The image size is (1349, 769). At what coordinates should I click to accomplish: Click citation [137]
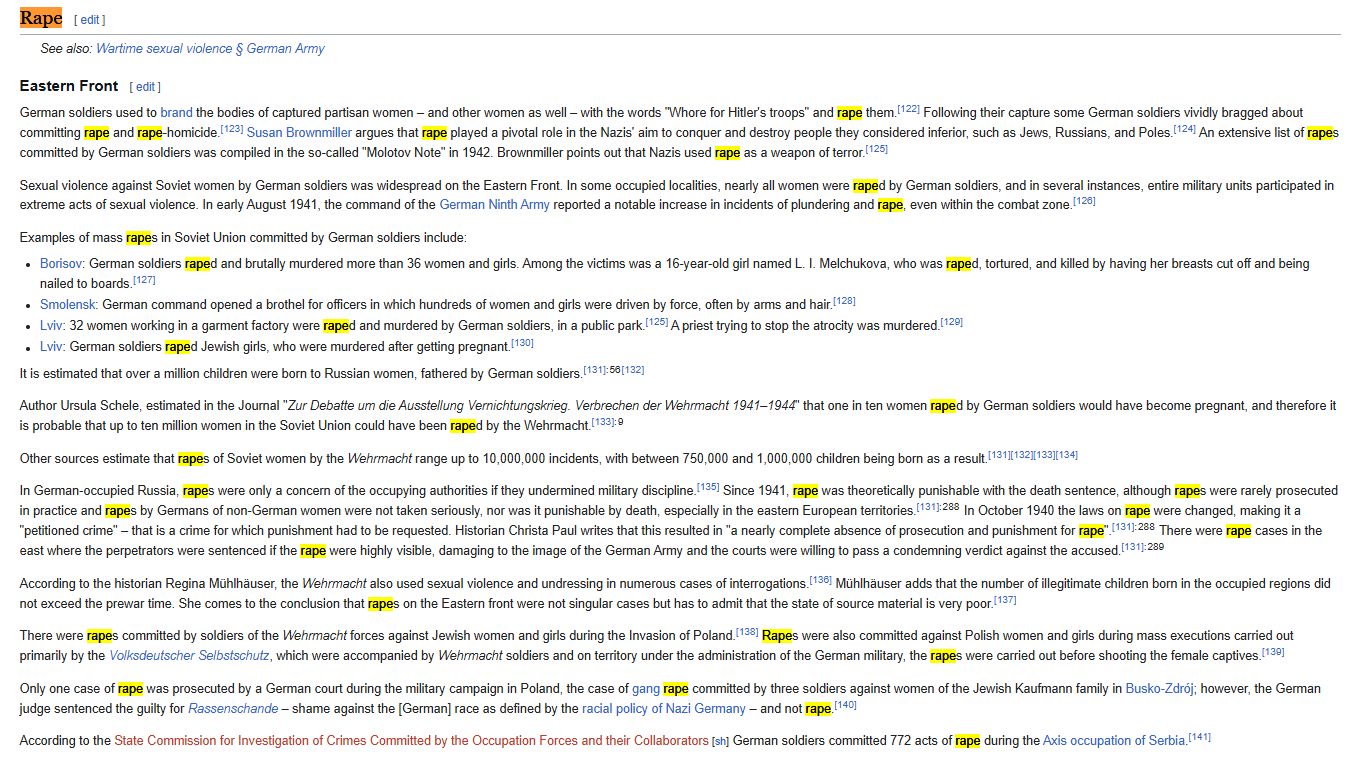coord(1005,600)
